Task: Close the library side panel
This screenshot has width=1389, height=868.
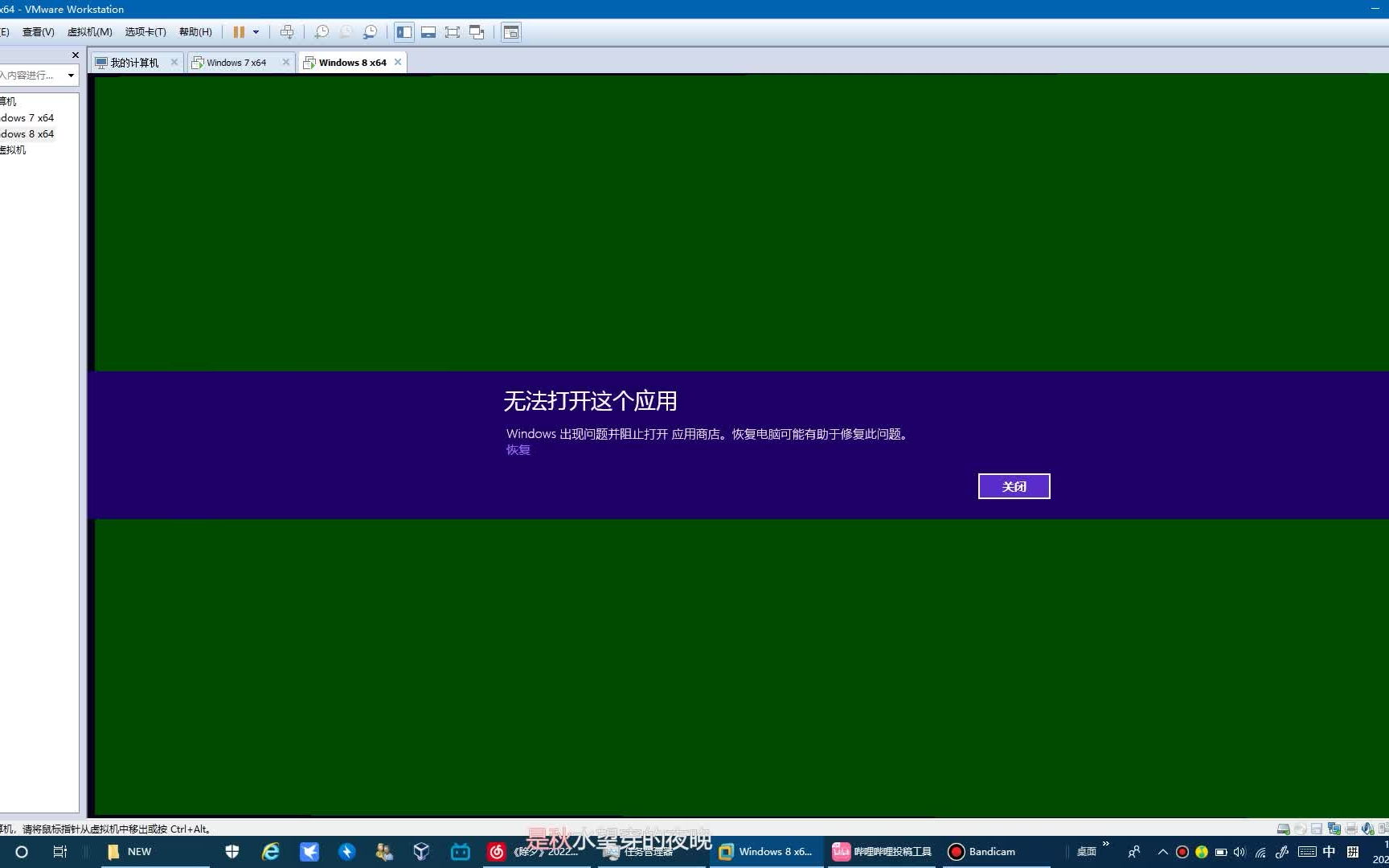Action: tap(76, 55)
